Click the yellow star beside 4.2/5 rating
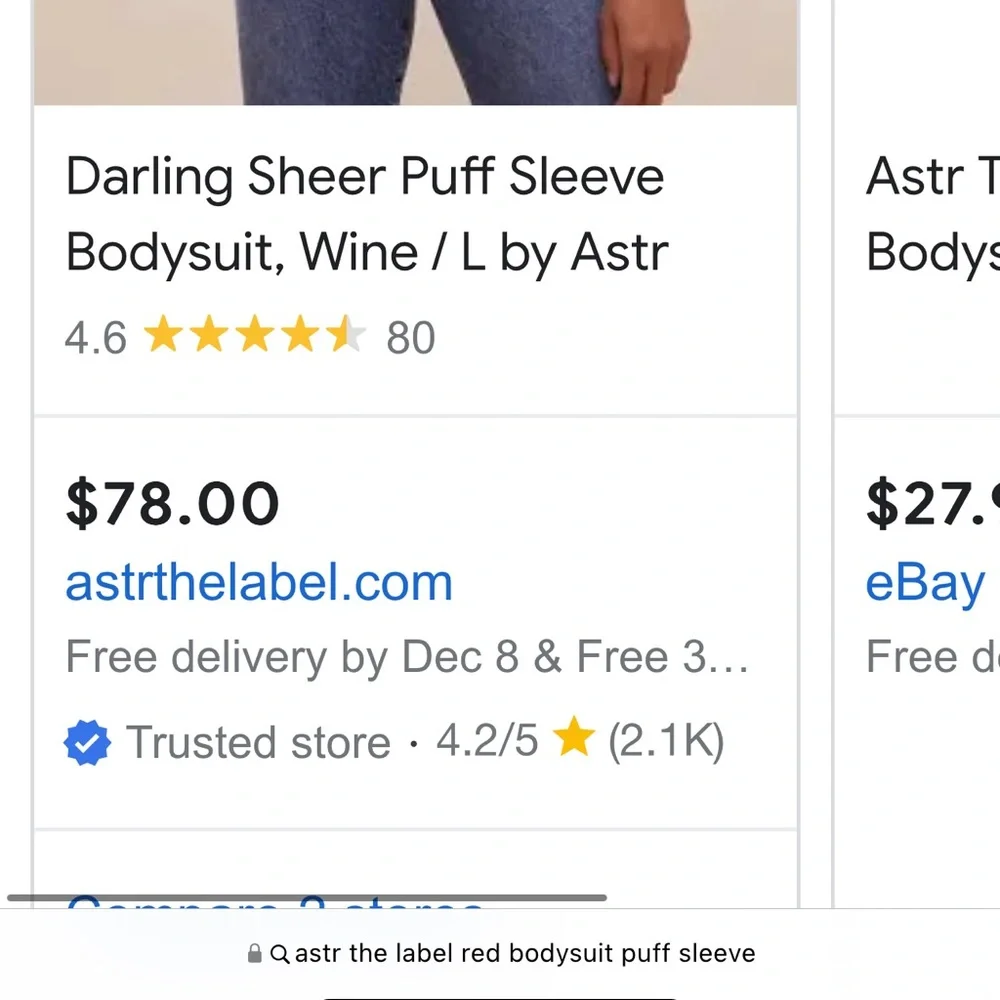 click(574, 737)
